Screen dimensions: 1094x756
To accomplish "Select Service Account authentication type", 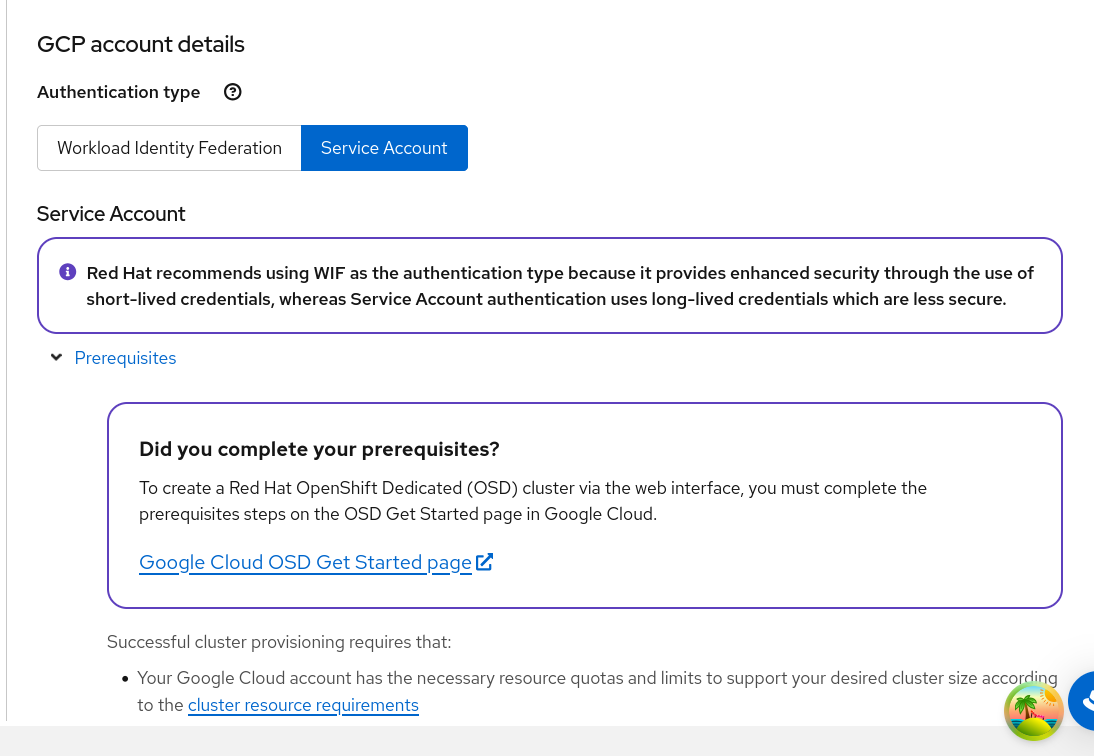I will (x=384, y=148).
